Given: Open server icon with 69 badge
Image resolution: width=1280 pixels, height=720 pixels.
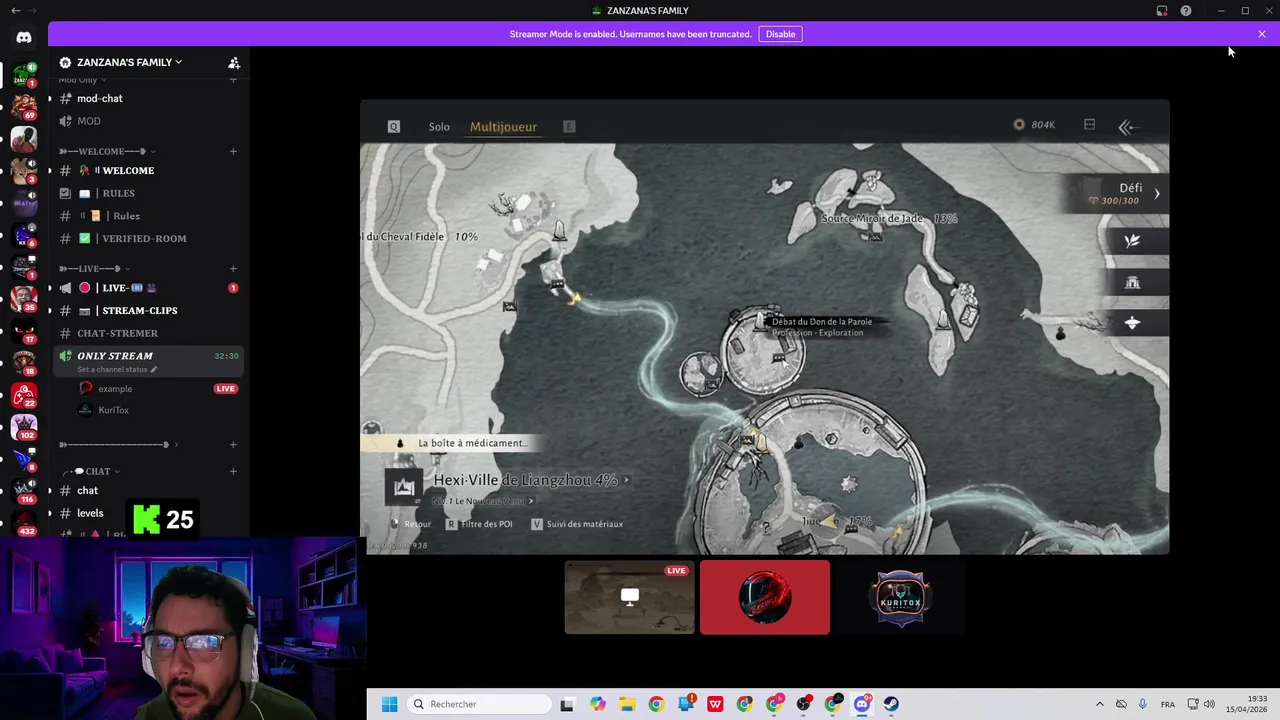Looking at the screenshot, I should (24, 106).
